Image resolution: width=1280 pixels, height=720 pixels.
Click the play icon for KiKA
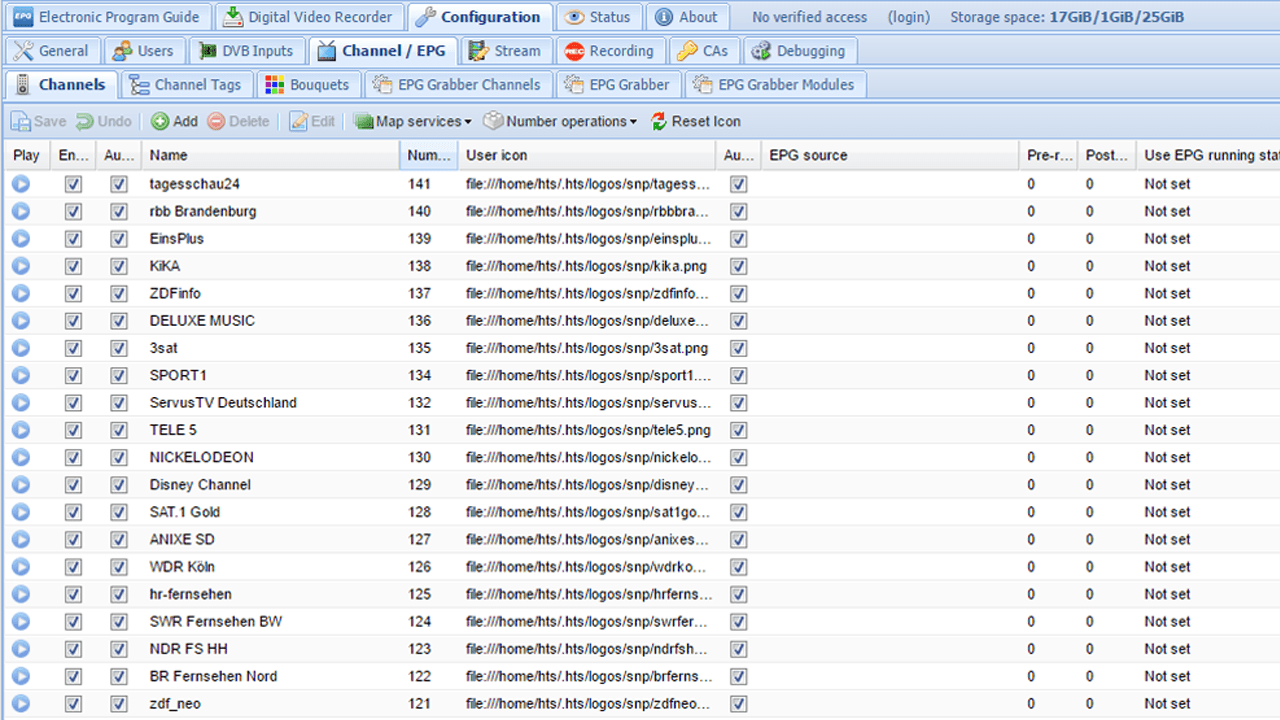(x=20, y=266)
